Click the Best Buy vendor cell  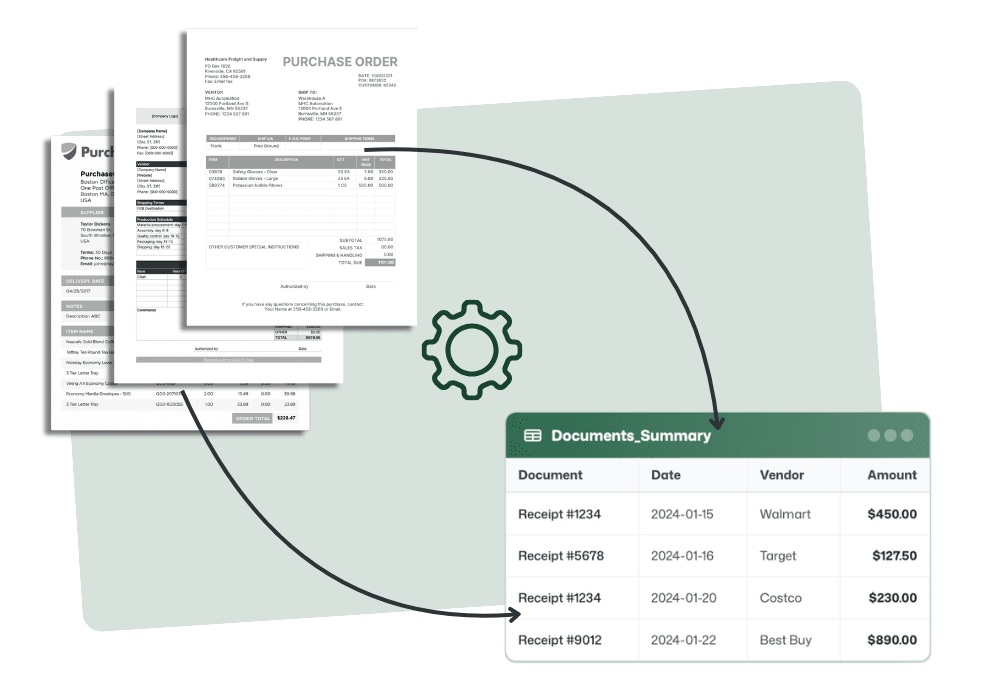[786, 640]
